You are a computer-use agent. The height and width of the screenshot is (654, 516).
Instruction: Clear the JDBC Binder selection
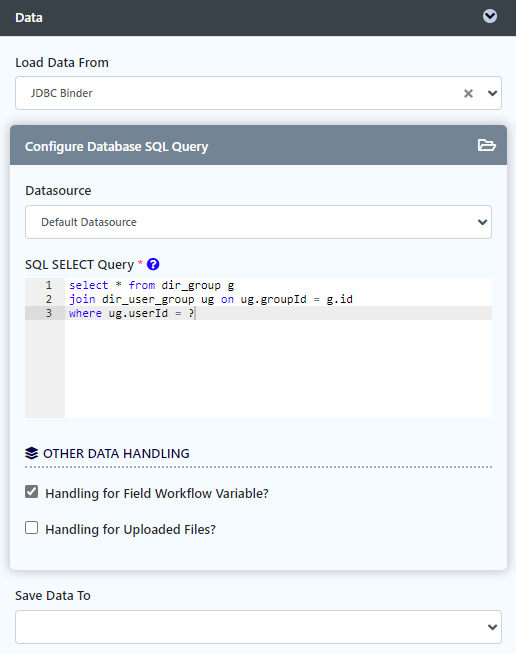coord(468,93)
